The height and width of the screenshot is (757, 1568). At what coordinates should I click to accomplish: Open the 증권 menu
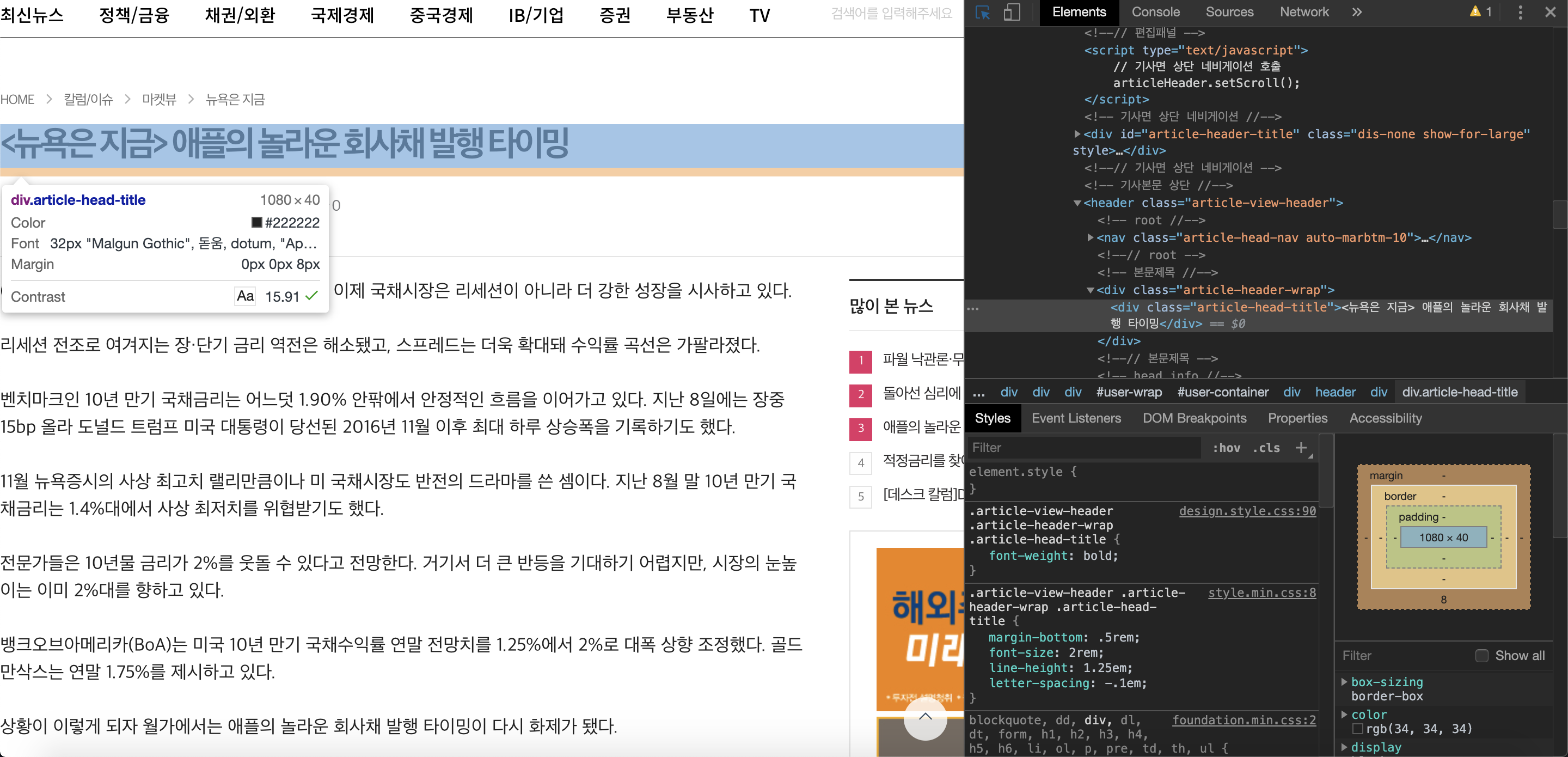point(615,15)
